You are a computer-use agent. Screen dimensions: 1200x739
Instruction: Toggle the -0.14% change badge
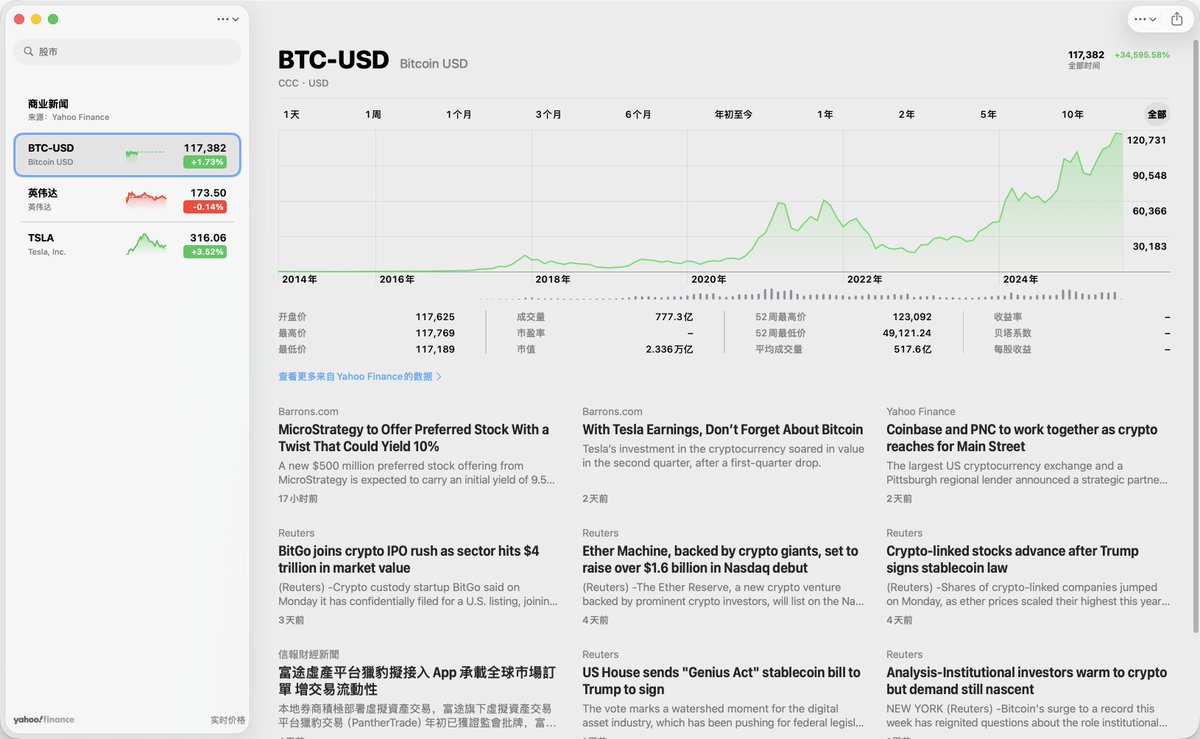tap(205, 207)
